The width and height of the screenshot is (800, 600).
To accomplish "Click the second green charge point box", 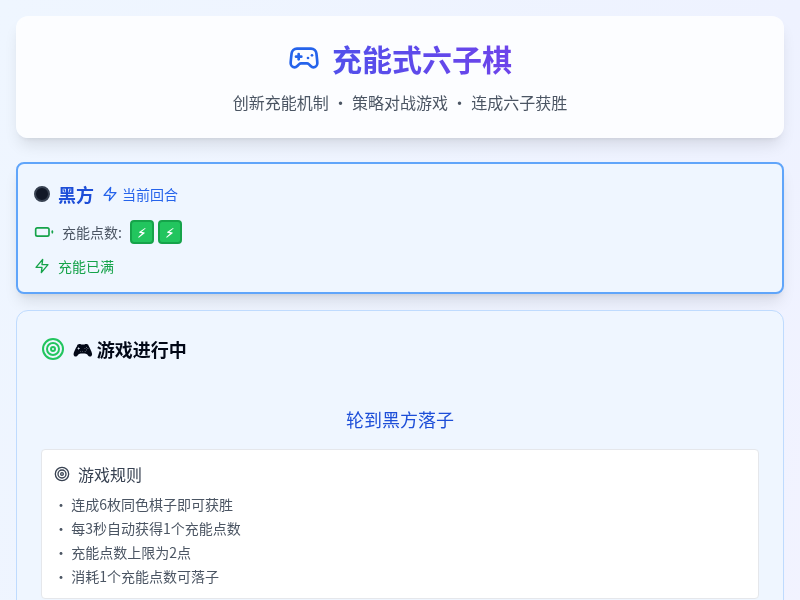I will [x=170, y=233].
